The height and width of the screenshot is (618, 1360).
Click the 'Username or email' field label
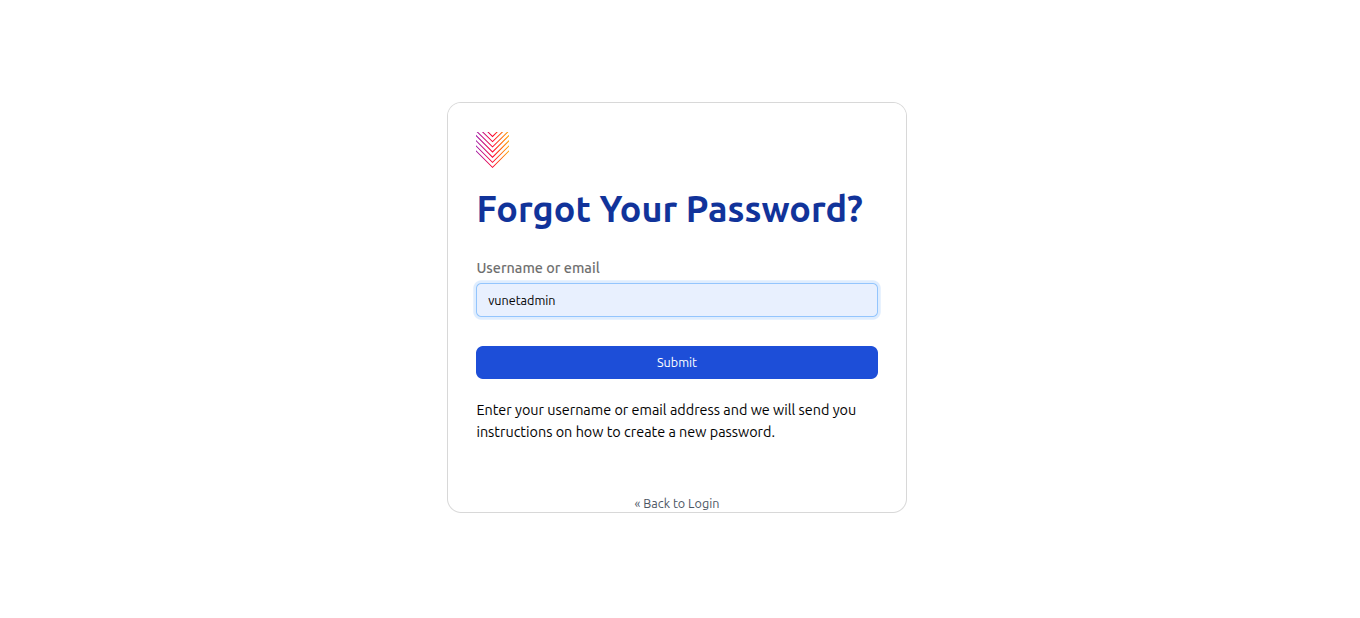pos(538,268)
